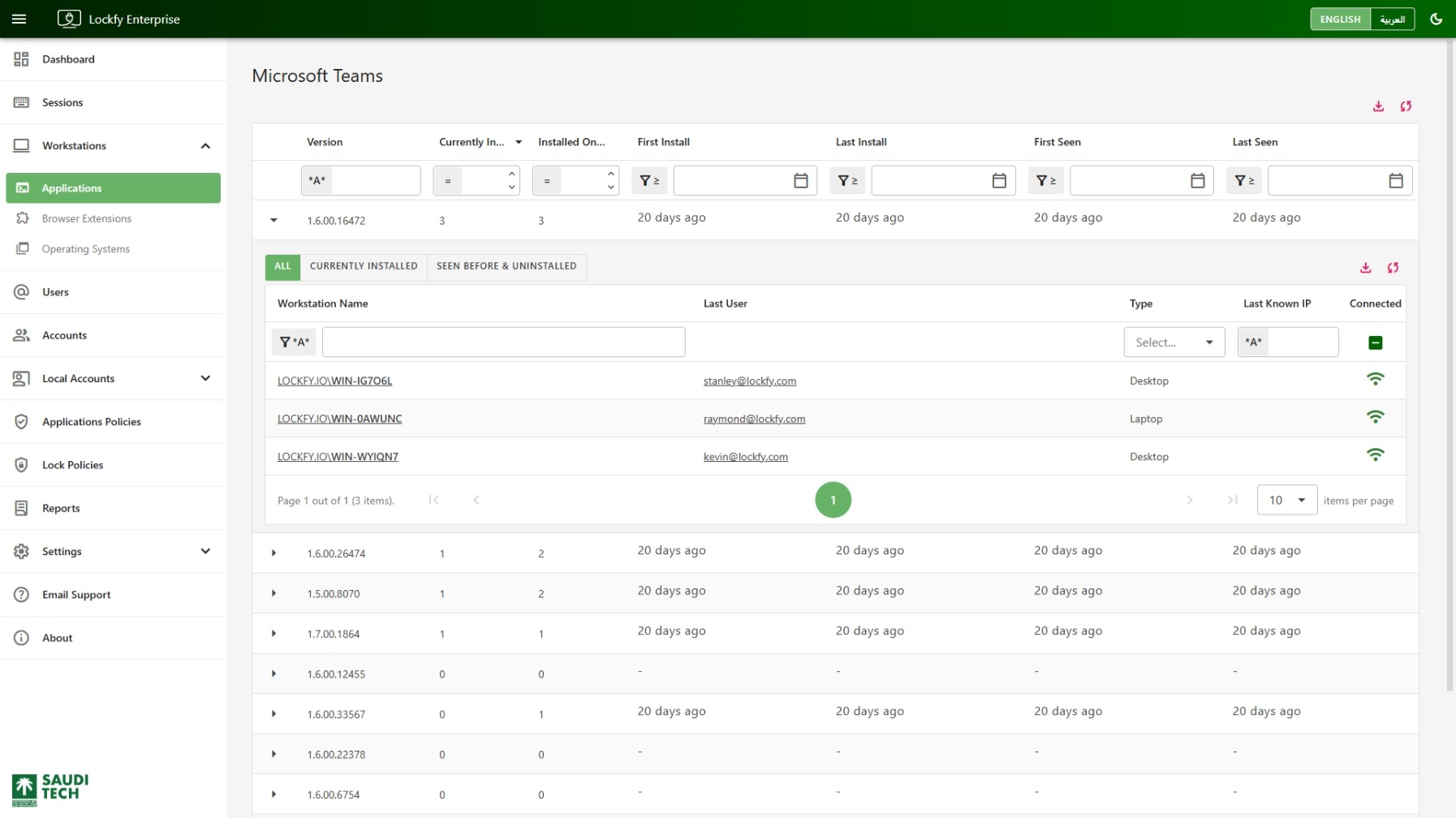Open First Install calendar picker
Screen dimensions: 1456x818
(800, 180)
